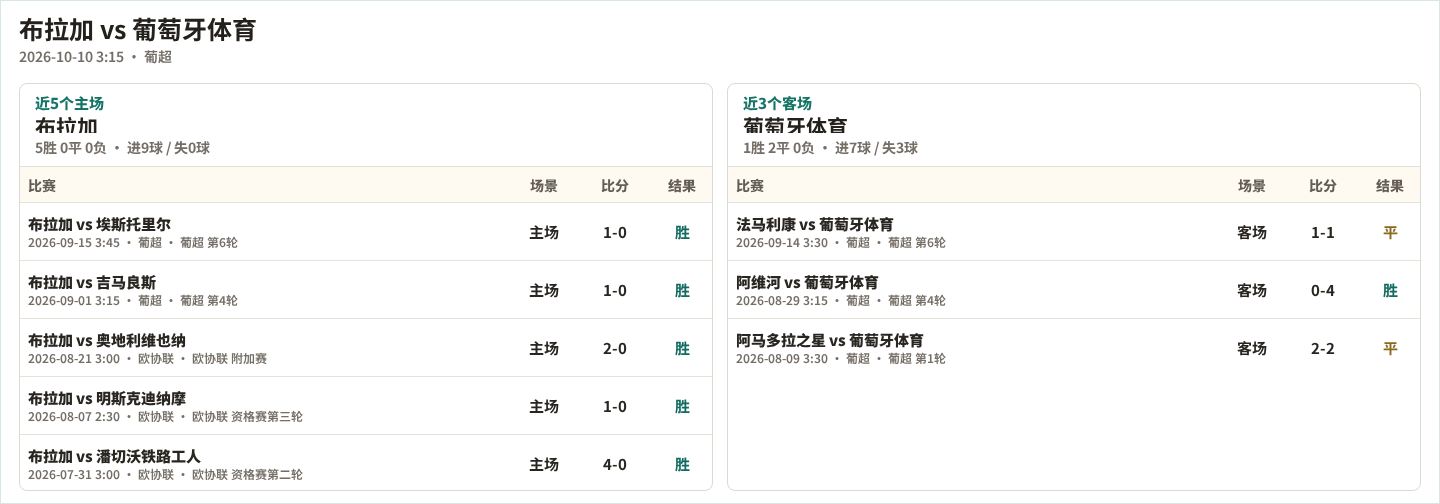The image size is (1440, 504).
Task: Select the detail line 2026-08-21 3:00 欧协联 附加赛
Action: pyautogui.click(x=147, y=358)
